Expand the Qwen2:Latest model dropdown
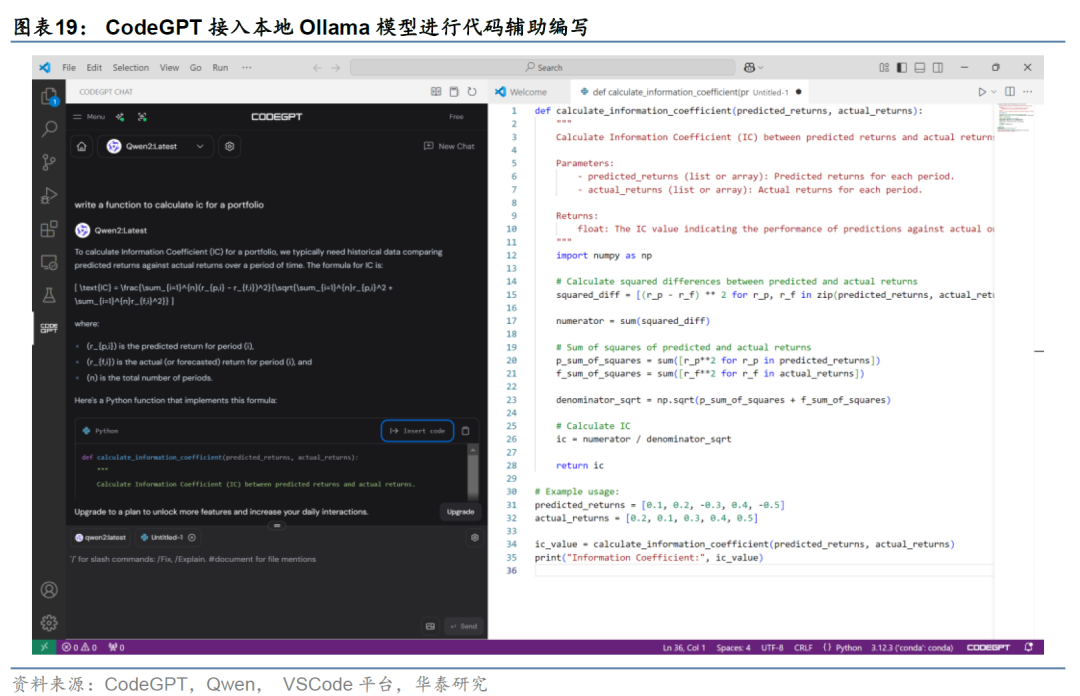The height and width of the screenshot is (696, 1080). pos(200,146)
